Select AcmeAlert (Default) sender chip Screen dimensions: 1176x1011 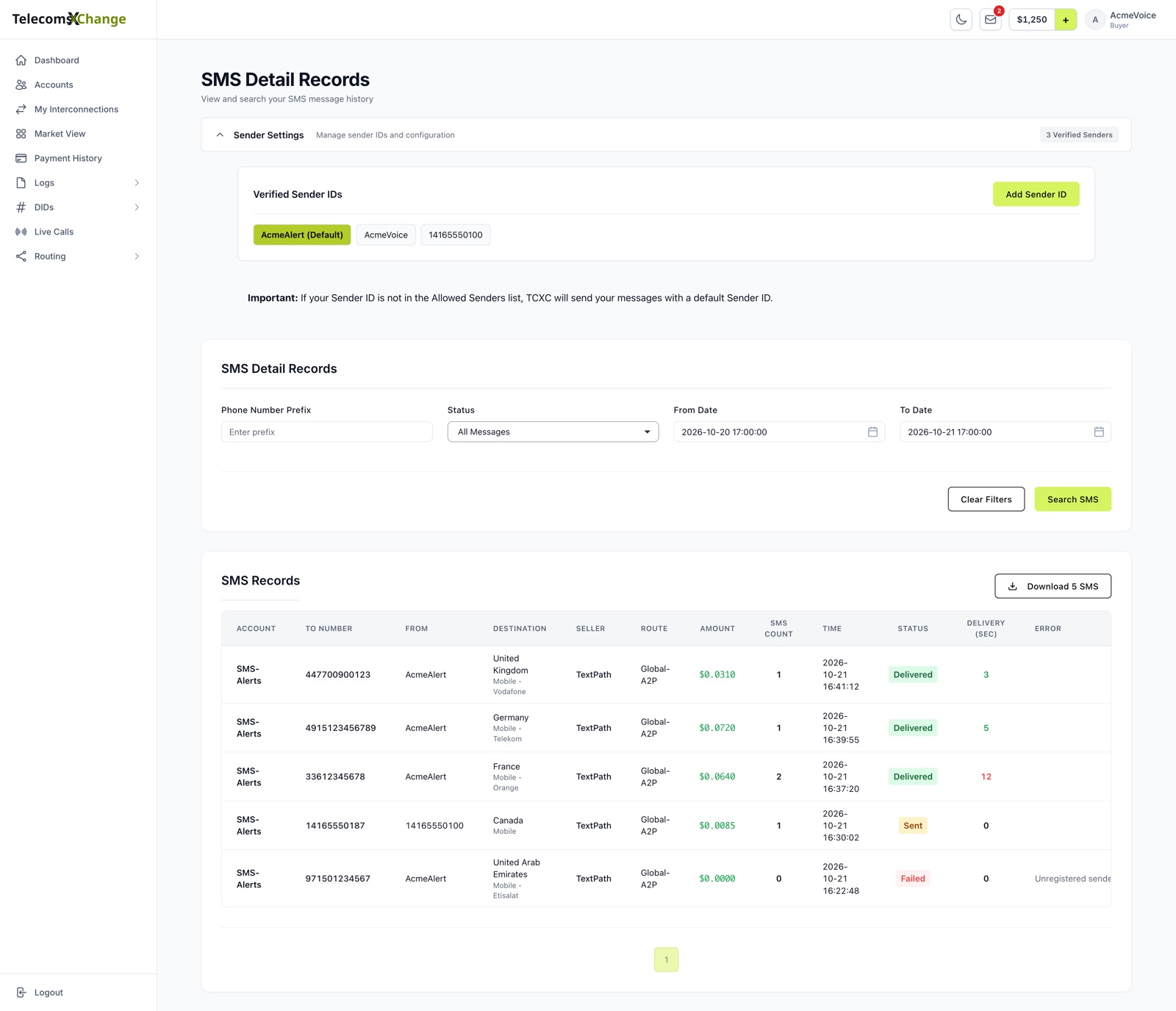coord(302,235)
